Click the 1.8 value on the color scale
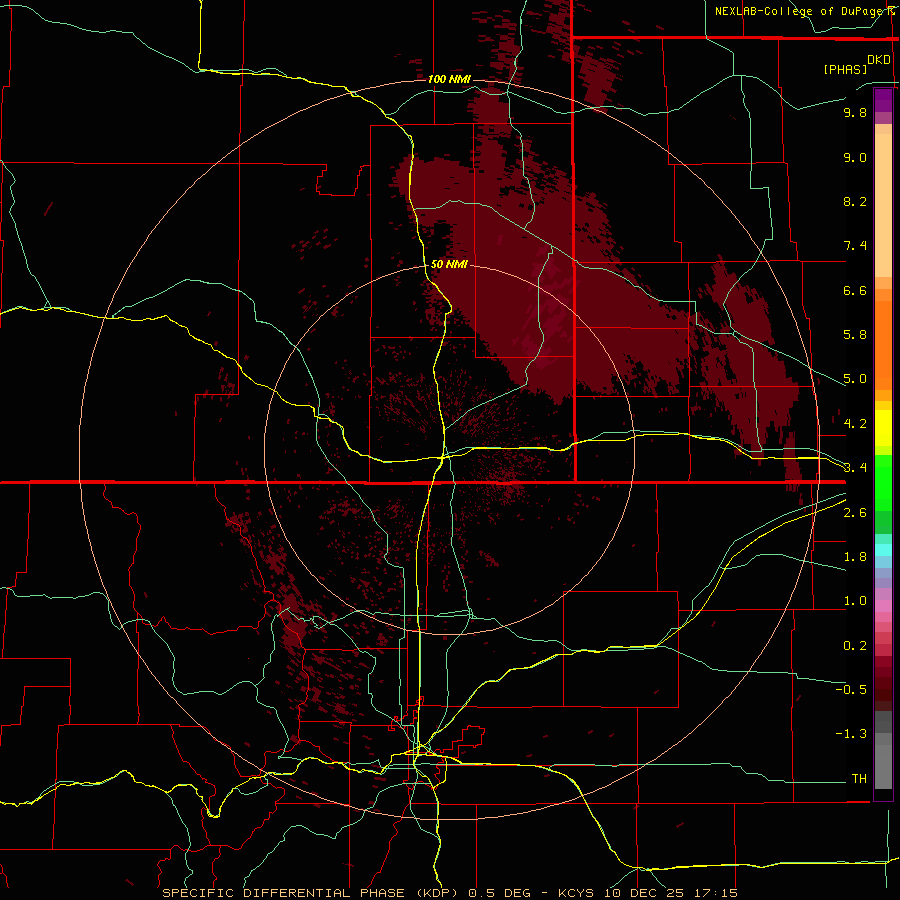The image size is (900, 900). (x=855, y=557)
